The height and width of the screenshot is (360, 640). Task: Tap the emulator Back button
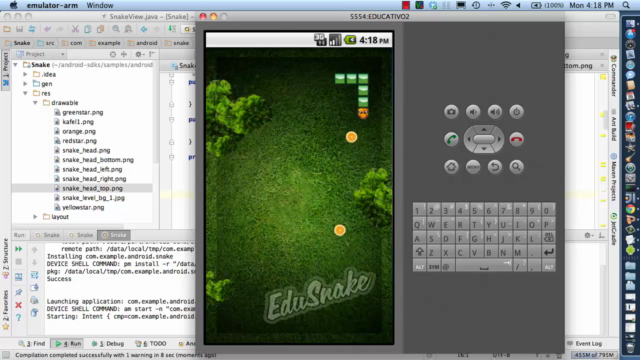[495, 167]
